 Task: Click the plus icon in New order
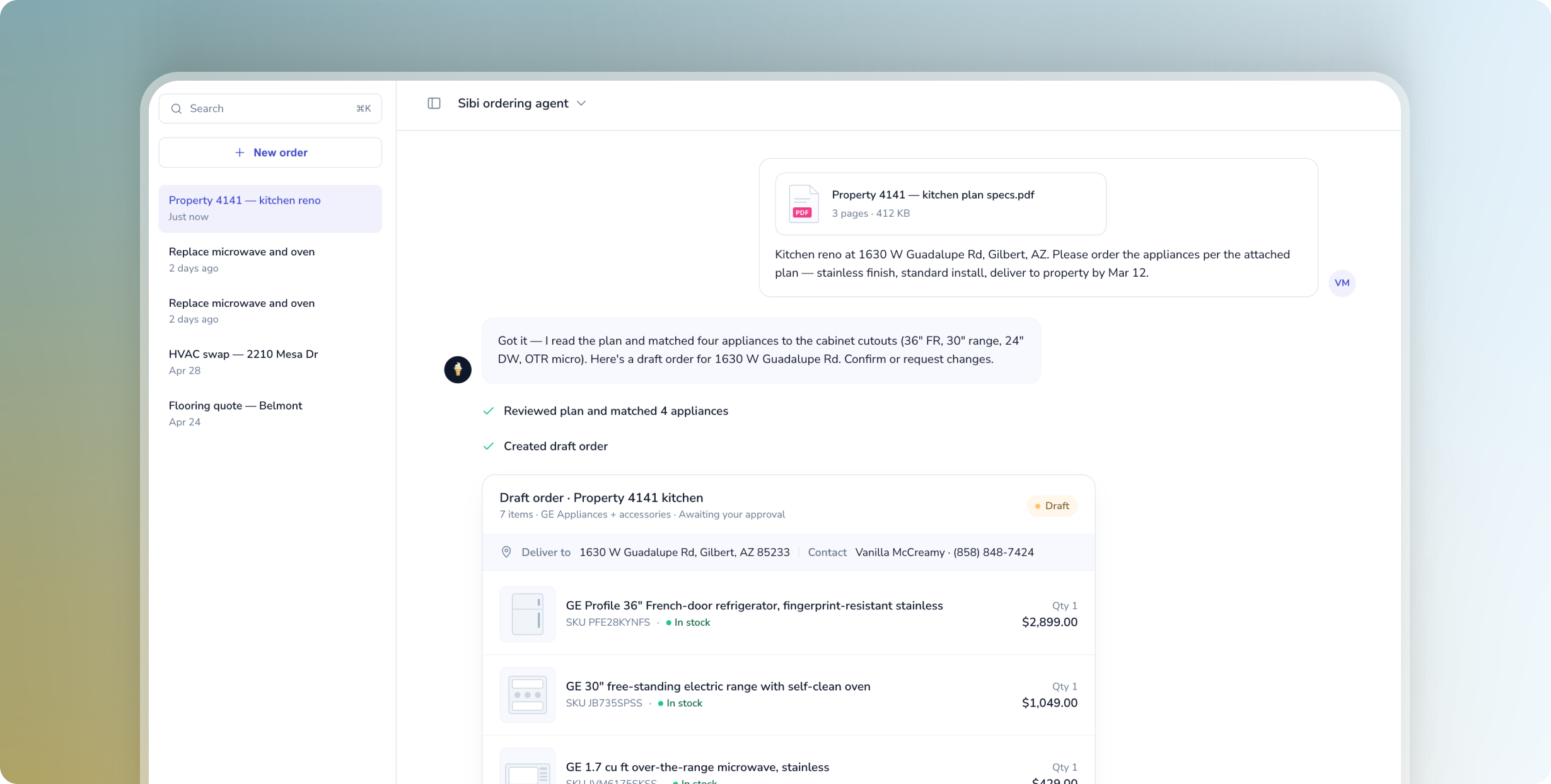click(x=240, y=153)
